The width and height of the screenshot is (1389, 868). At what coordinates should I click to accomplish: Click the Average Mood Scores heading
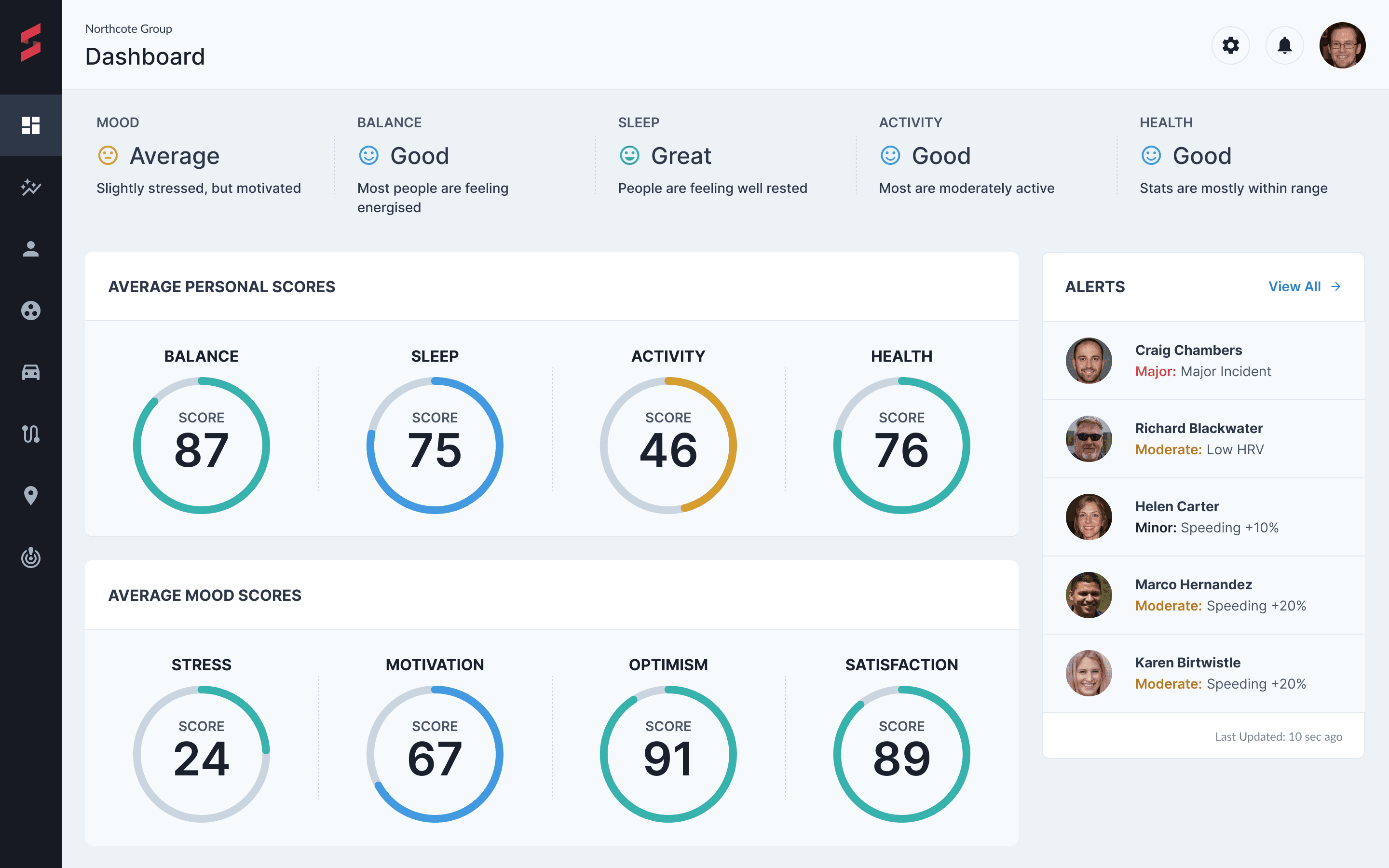pos(204,596)
